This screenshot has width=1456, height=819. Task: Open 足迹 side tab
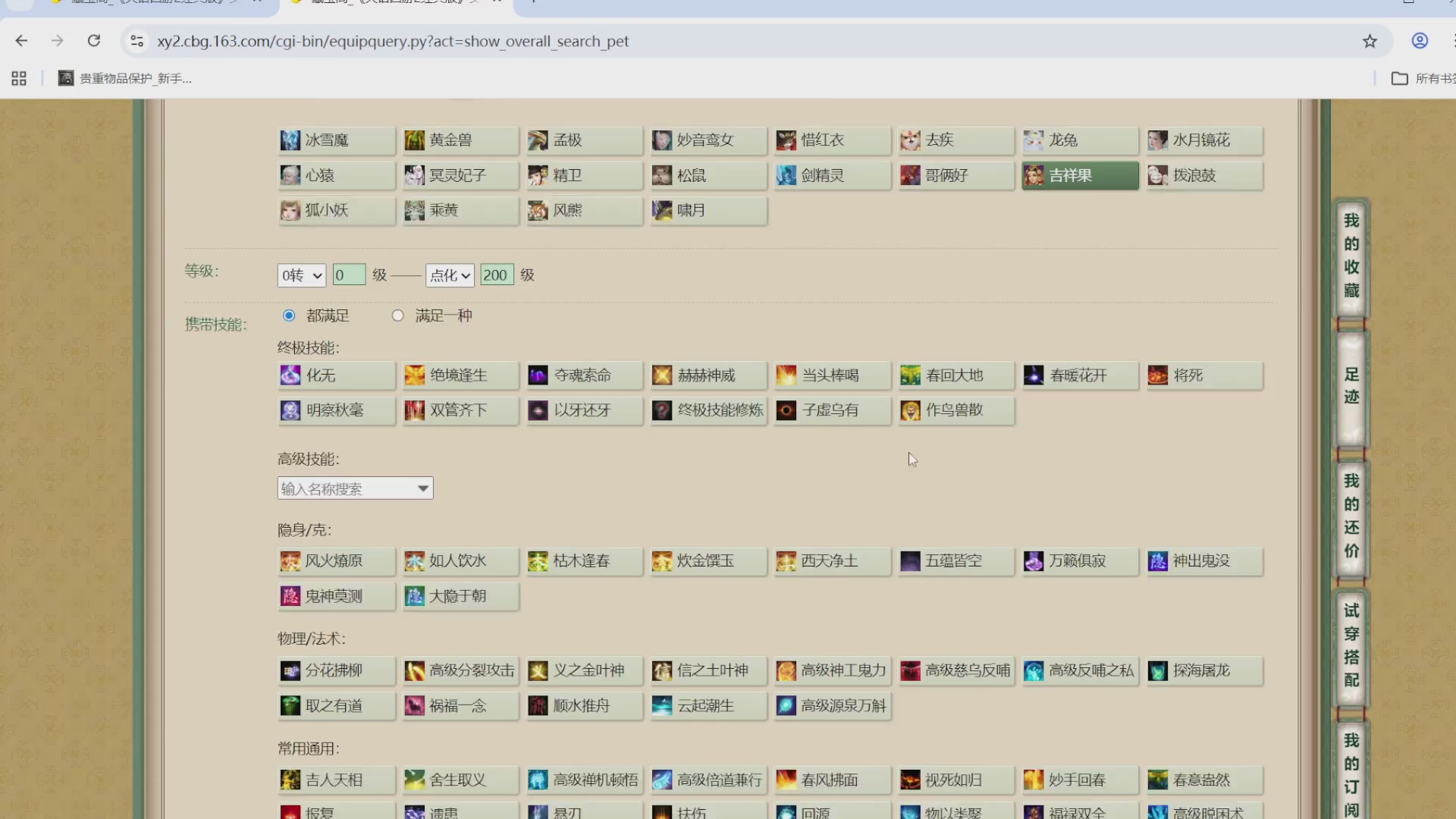click(1351, 385)
